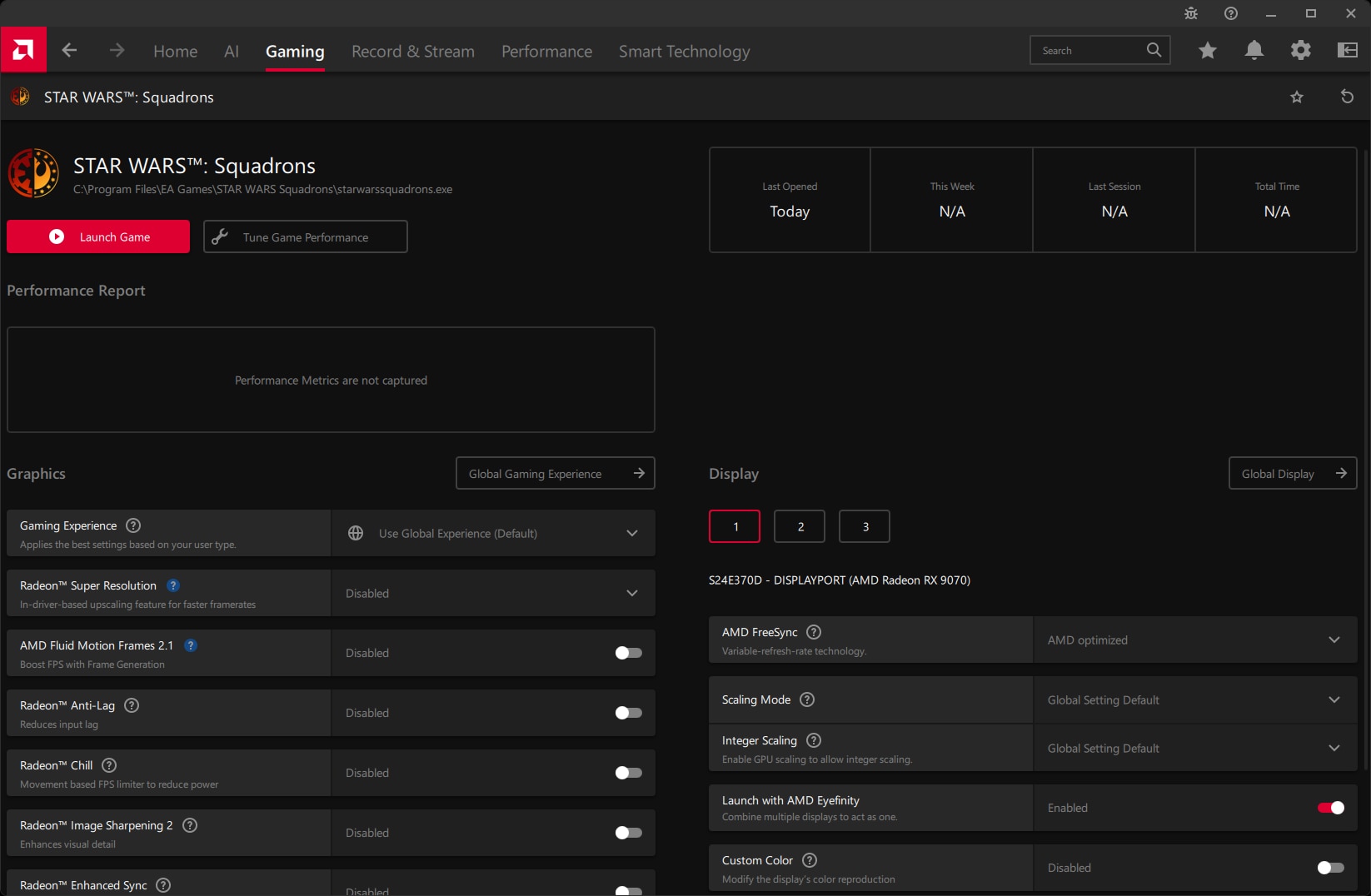Click into the Search field
The image size is (1371, 896).
1089,51
